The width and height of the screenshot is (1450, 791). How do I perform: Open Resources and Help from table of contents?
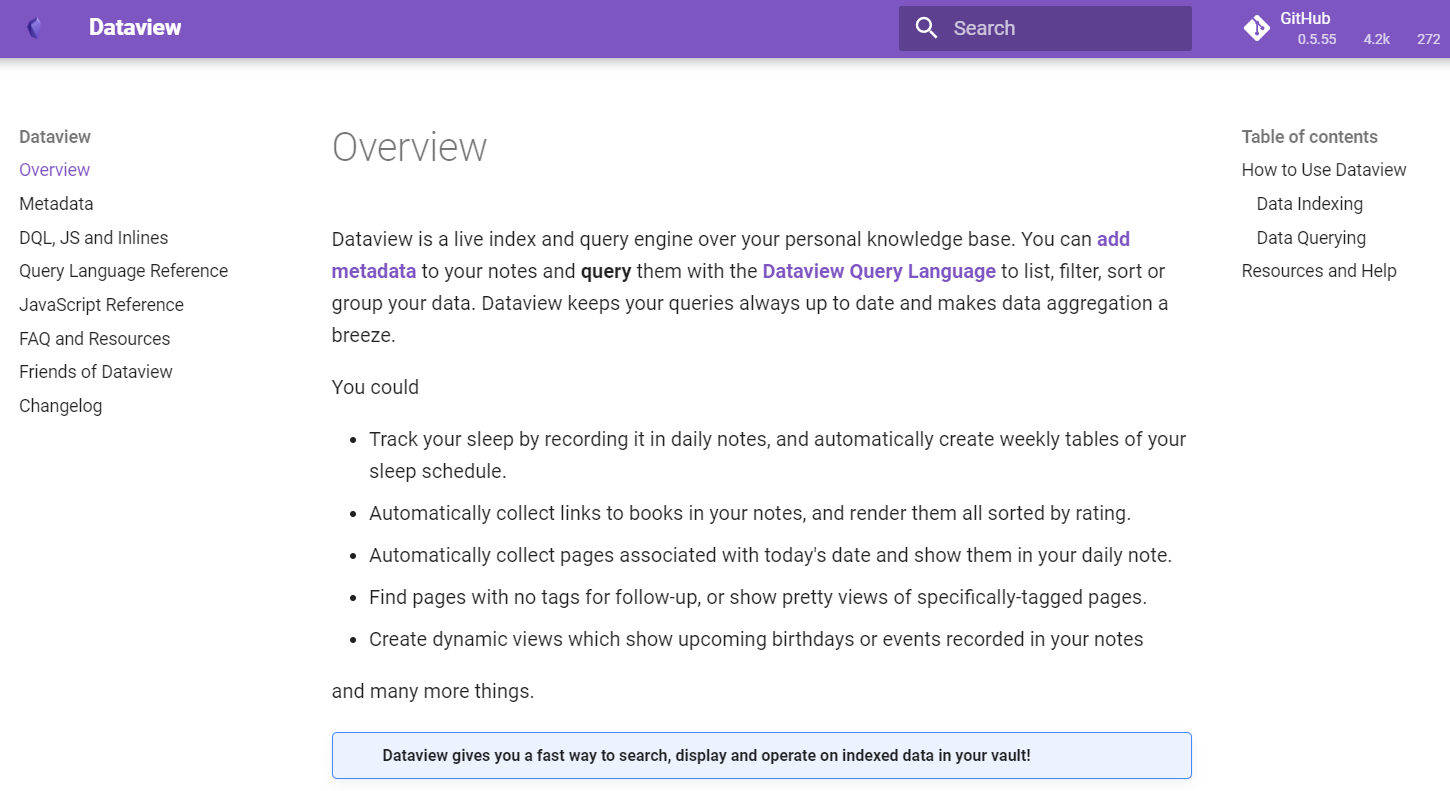[1318, 270]
